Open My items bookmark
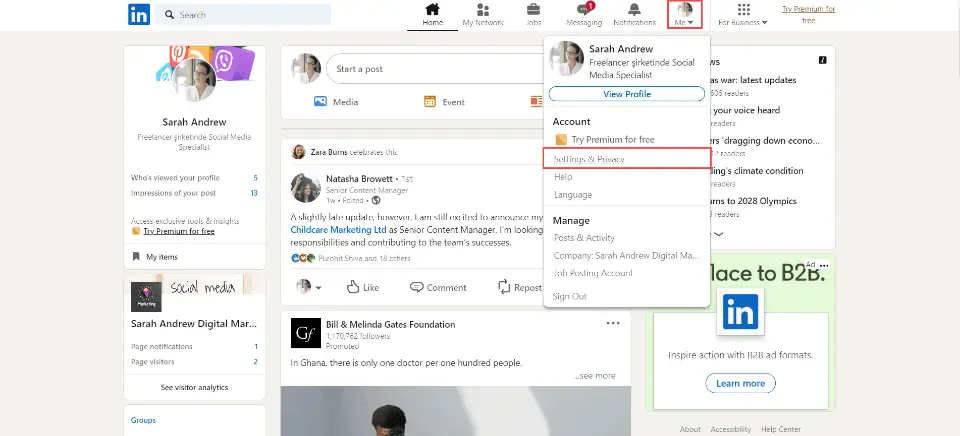Image resolution: width=960 pixels, height=436 pixels. click(156, 257)
